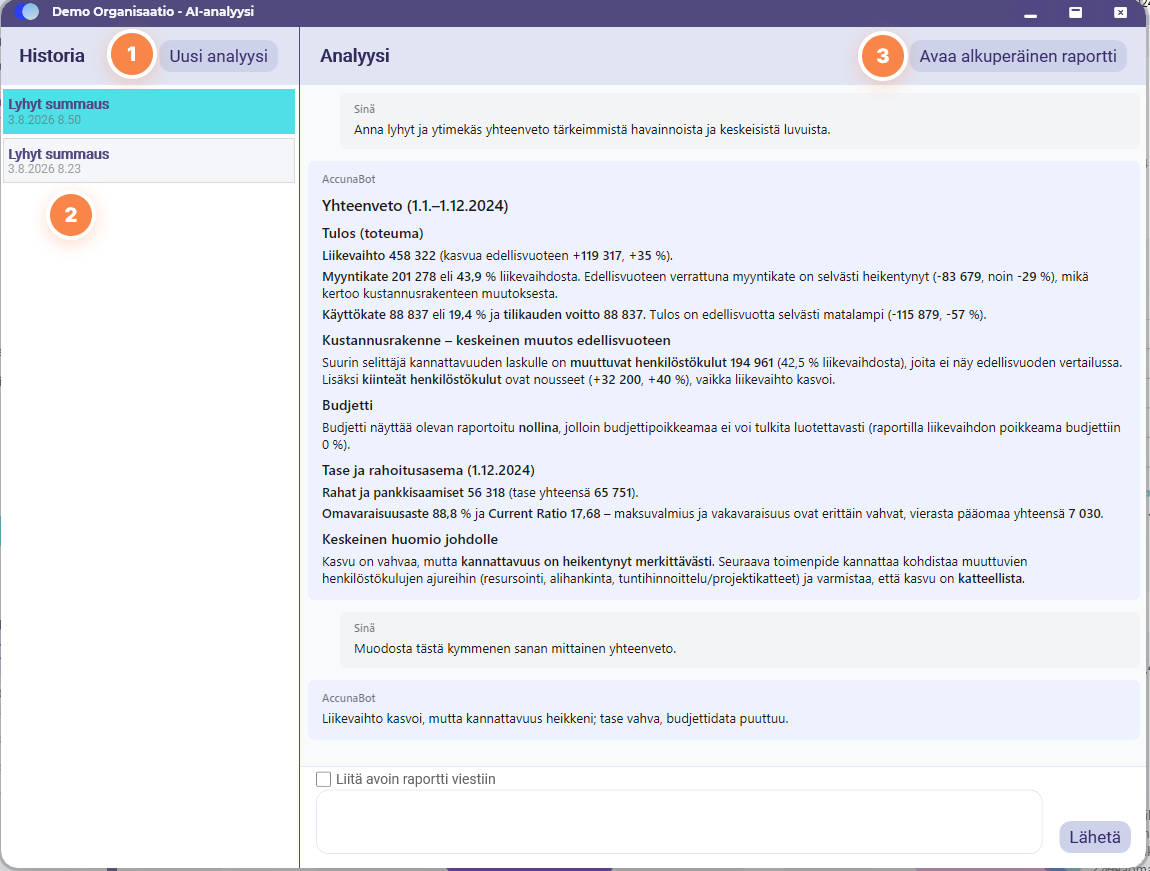Click user message Muodosta tästä kymmenen sanan
Image resolution: width=1150 pixels, height=871 pixels.
coord(515,649)
